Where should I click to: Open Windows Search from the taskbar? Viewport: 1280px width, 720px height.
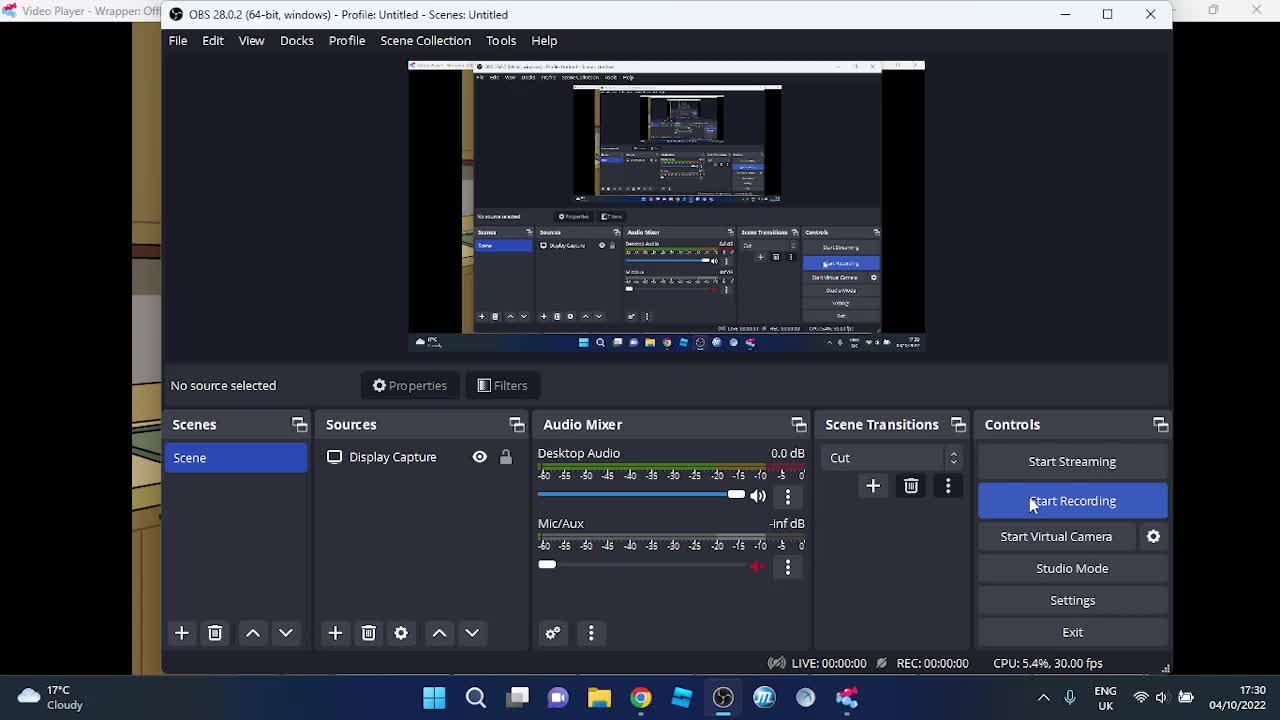pyautogui.click(x=476, y=698)
